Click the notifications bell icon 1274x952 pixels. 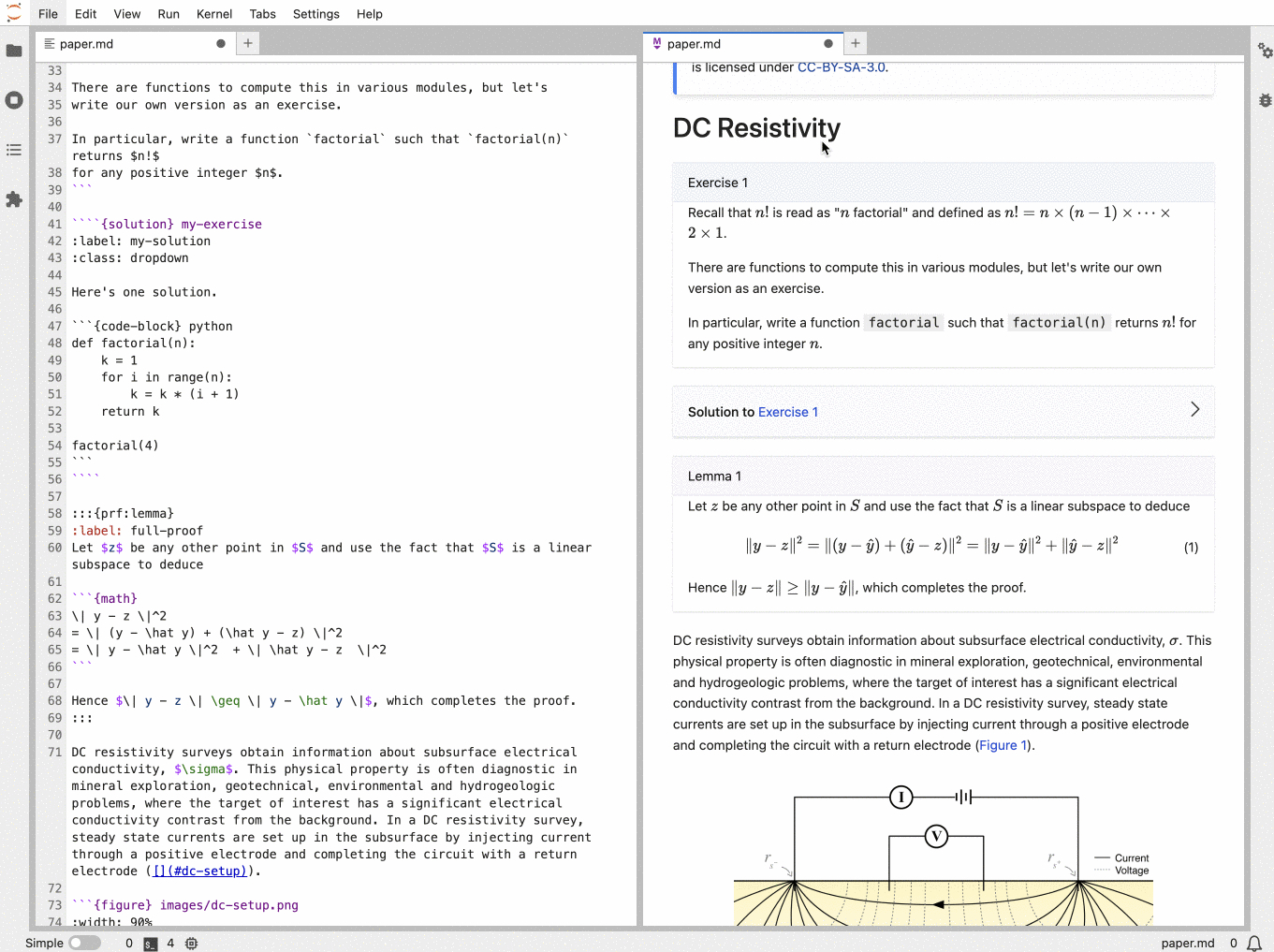1254,943
